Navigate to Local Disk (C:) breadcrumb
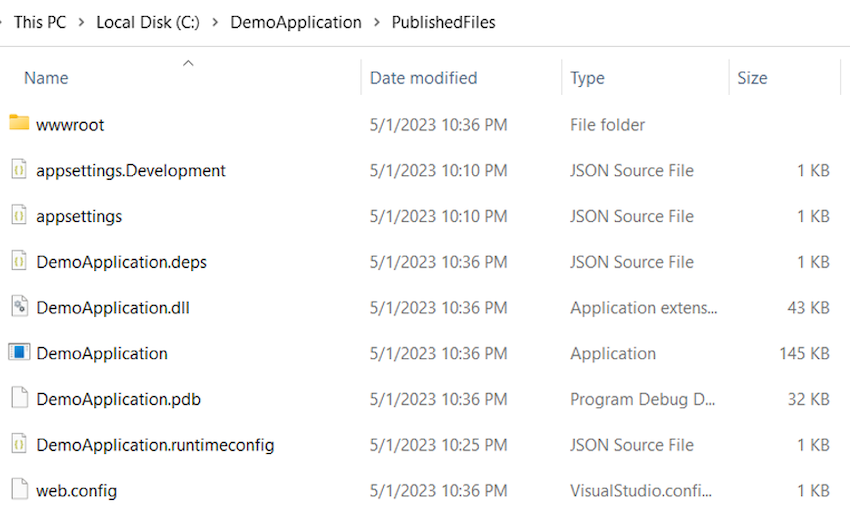The image size is (850, 514). (x=148, y=22)
